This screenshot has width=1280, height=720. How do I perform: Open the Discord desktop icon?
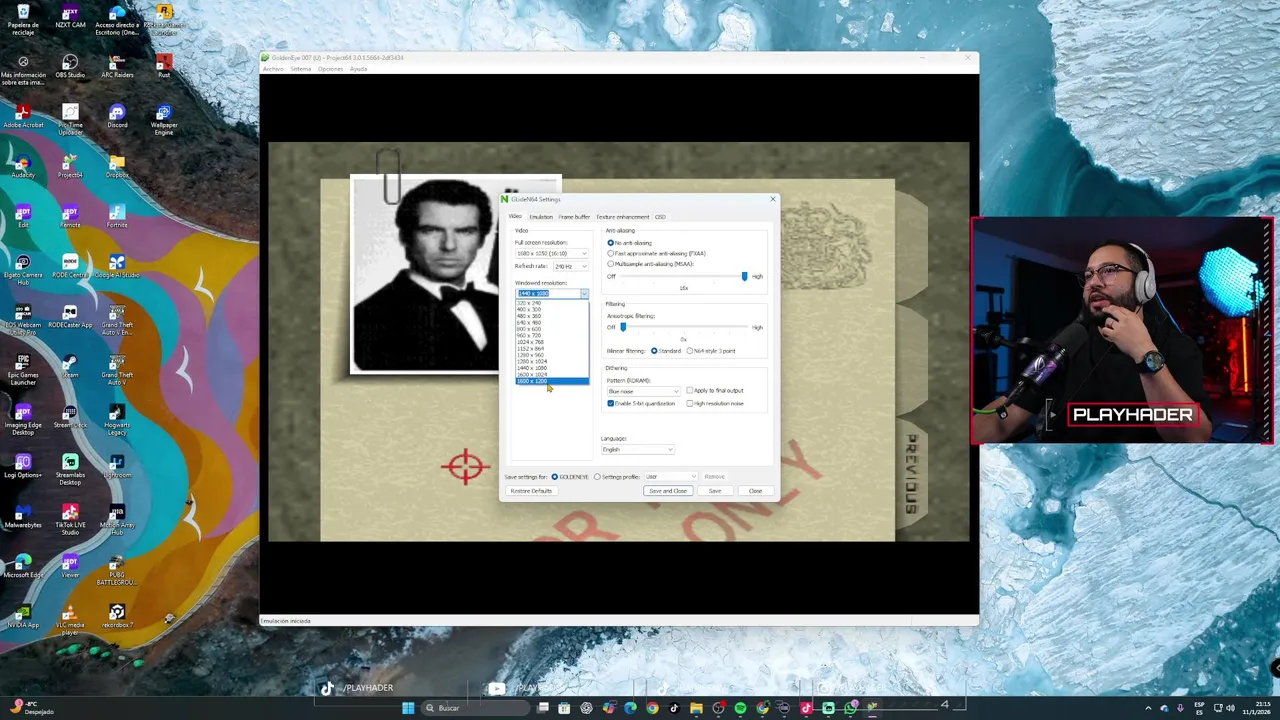[x=117, y=116]
